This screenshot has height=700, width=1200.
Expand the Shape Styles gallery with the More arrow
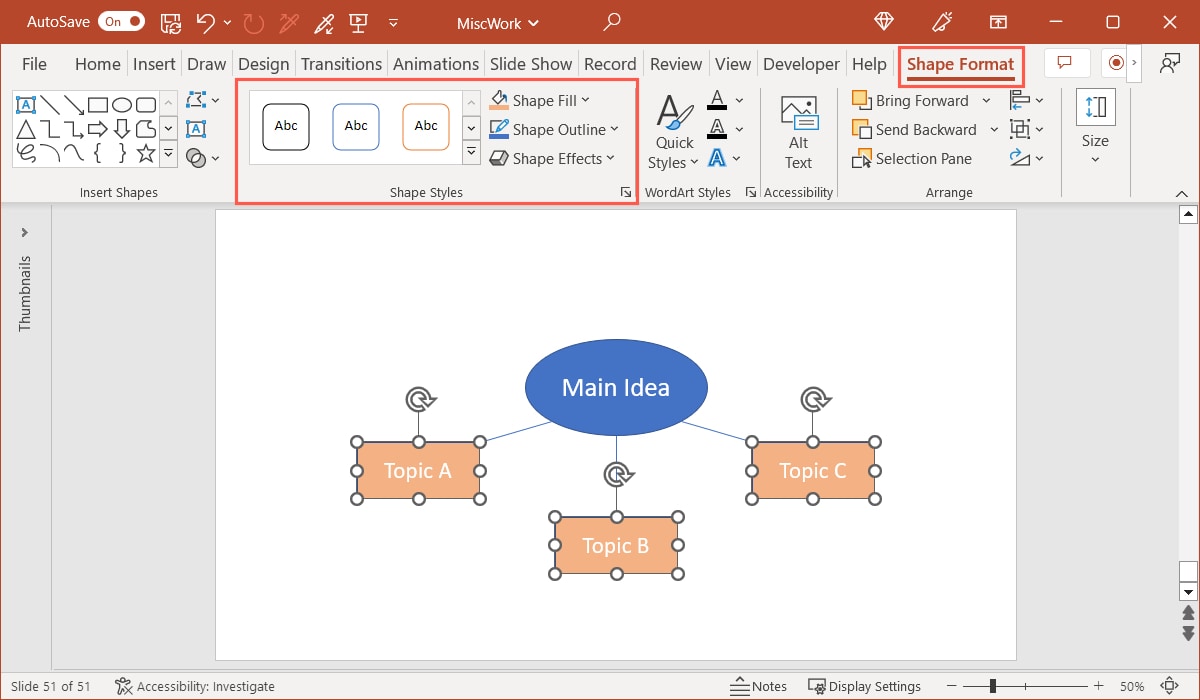(471, 152)
